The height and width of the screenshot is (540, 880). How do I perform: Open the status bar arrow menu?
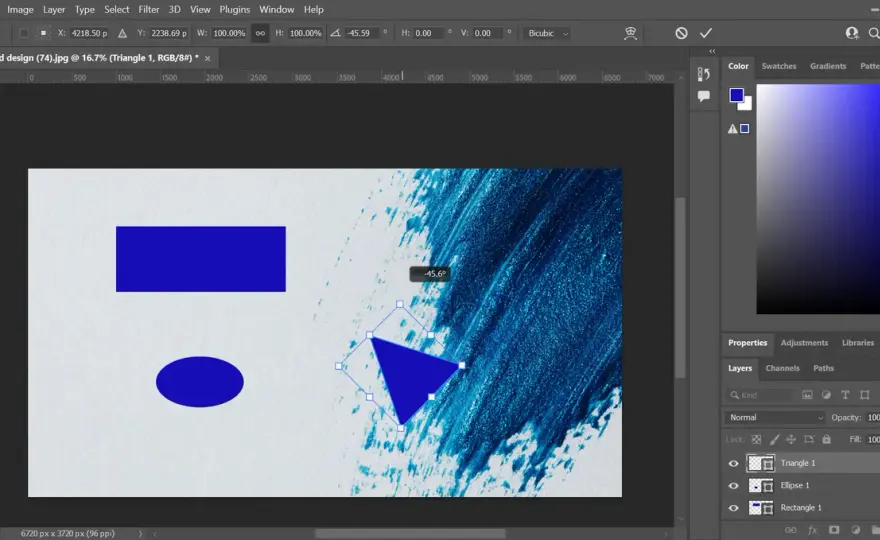[140, 534]
